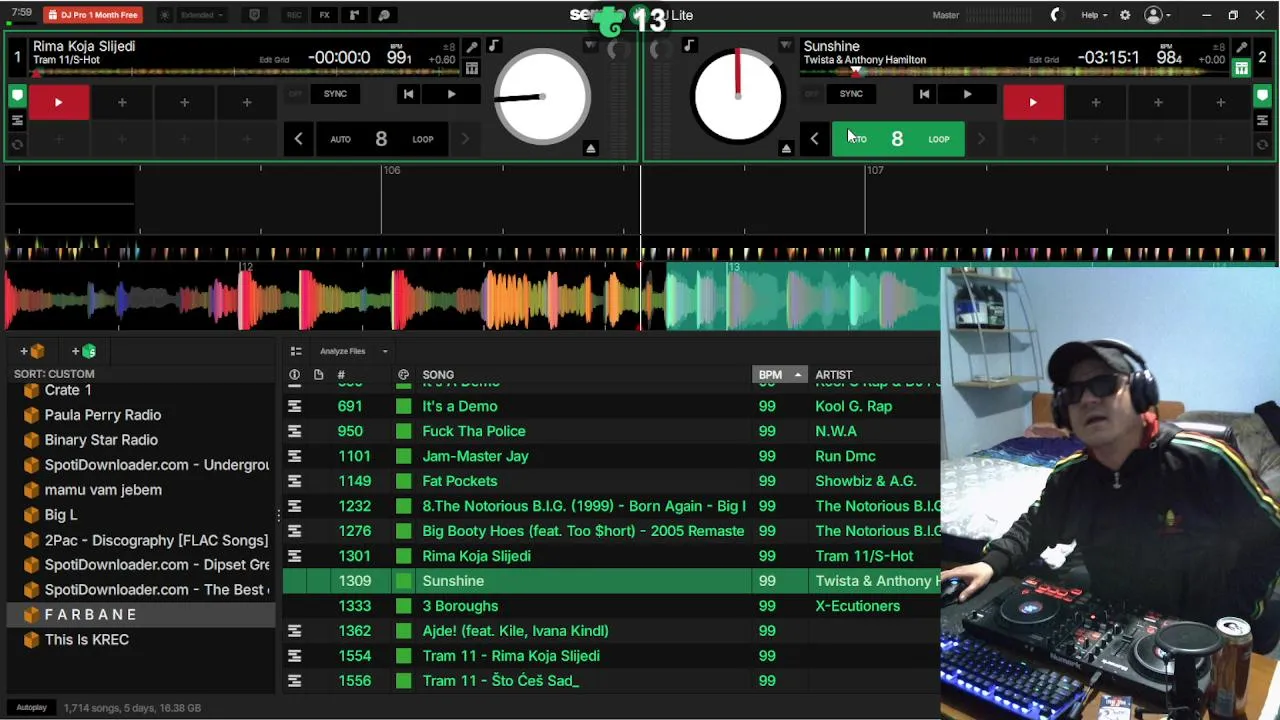Click the deck 2 platter
1280x720 pixels.
tap(738, 97)
